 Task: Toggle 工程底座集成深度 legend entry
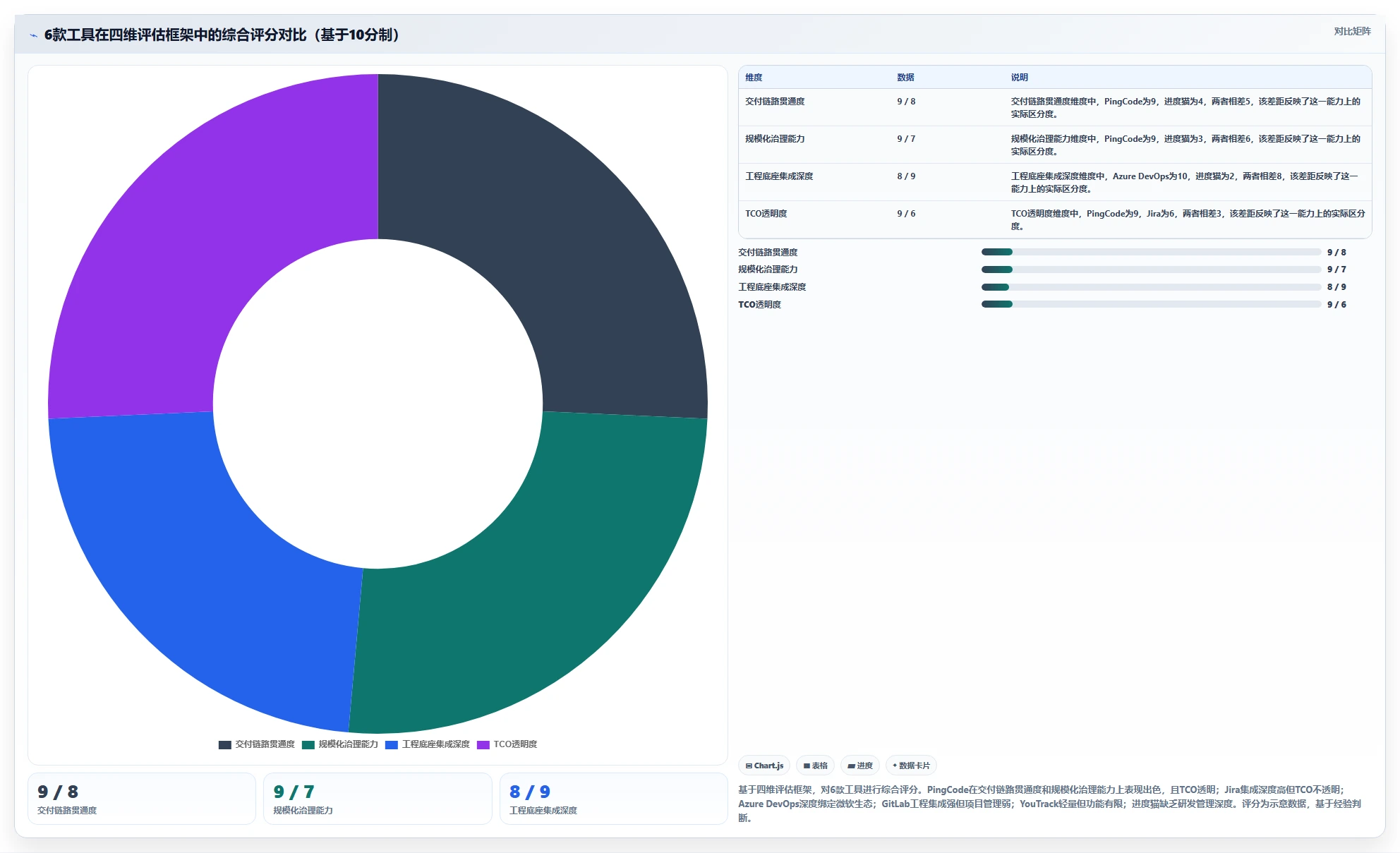tap(428, 744)
